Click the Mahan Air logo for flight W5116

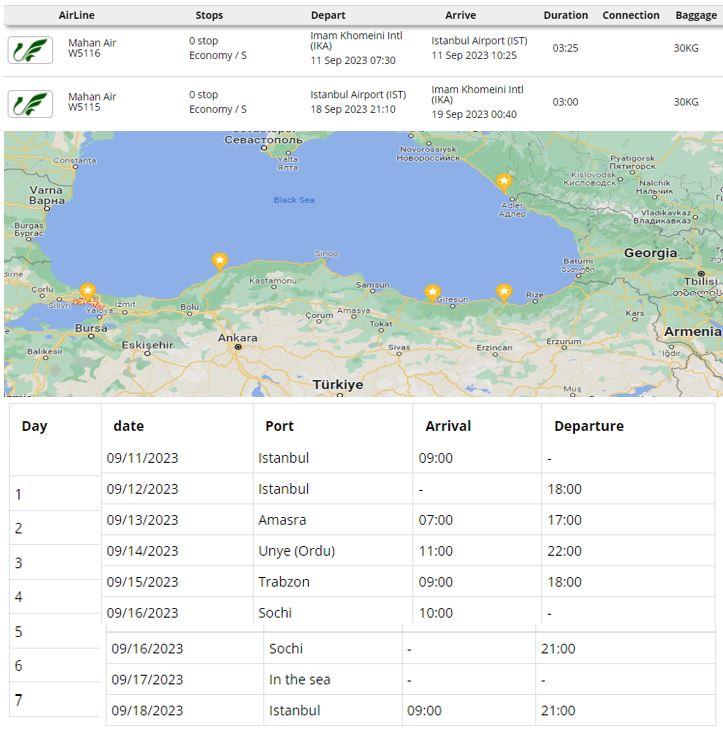(30, 49)
